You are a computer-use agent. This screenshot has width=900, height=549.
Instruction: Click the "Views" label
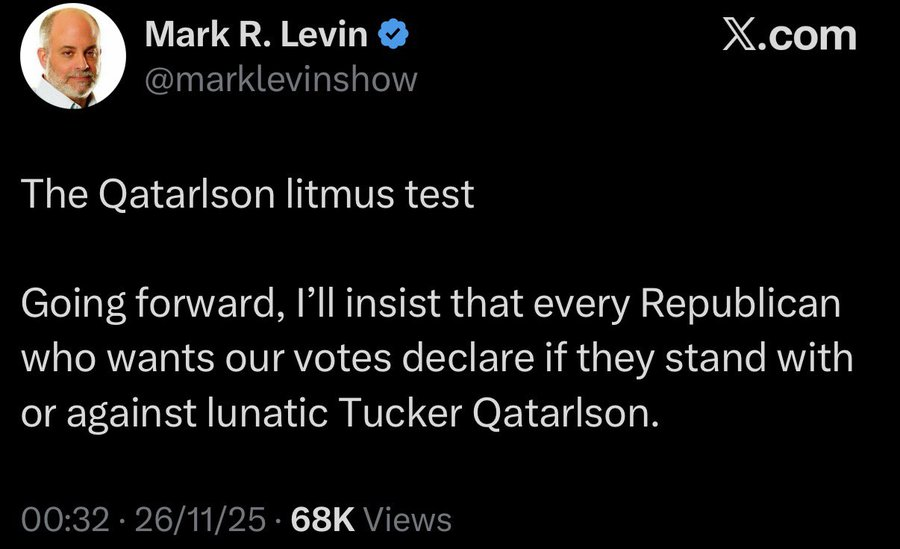(x=408, y=519)
